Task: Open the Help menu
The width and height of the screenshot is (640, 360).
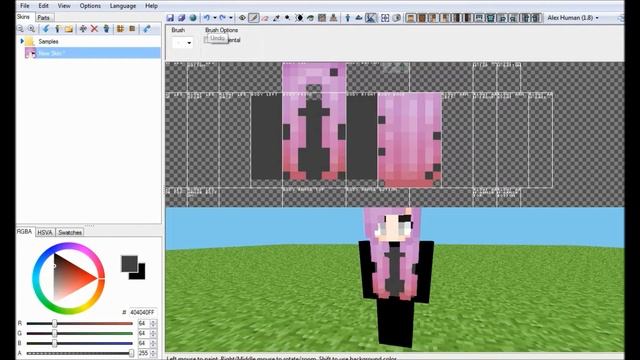Action: point(151,6)
